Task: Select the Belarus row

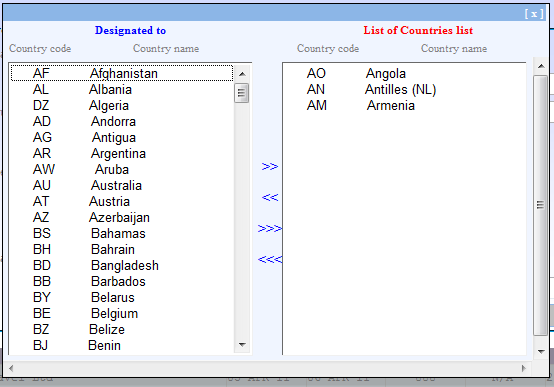Action: 122,297
